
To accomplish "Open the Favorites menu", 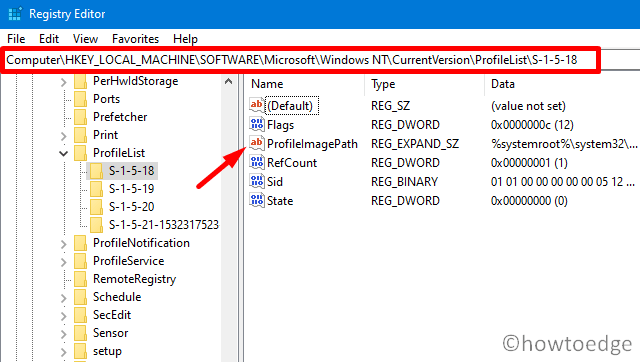I will click(136, 39).
